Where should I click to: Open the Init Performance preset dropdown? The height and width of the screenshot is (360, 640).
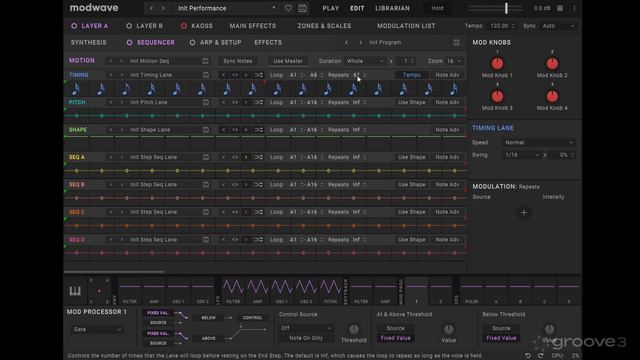(227, 8)
